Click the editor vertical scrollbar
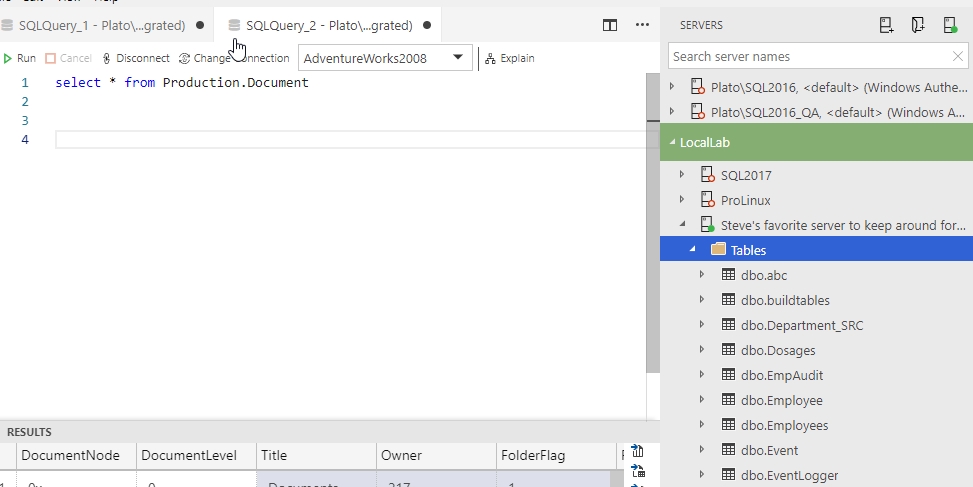The height and width of the screenshot is (487, 973). (x=652, y=223)
